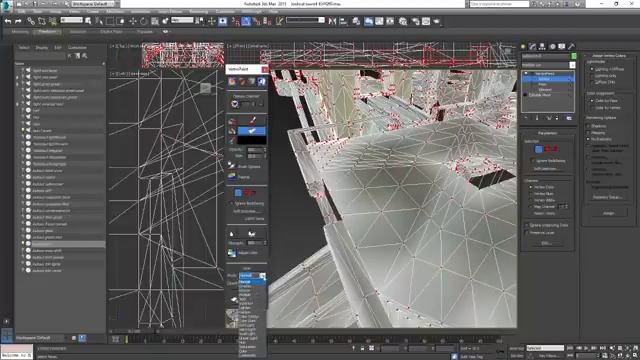Click the Redo arrow in main toolbar

[18, 21]
